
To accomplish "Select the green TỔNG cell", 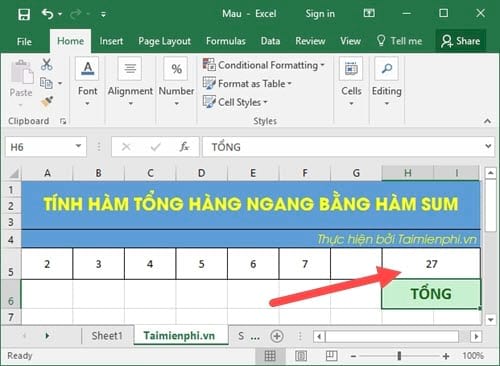I will click(x=431, y=294).
